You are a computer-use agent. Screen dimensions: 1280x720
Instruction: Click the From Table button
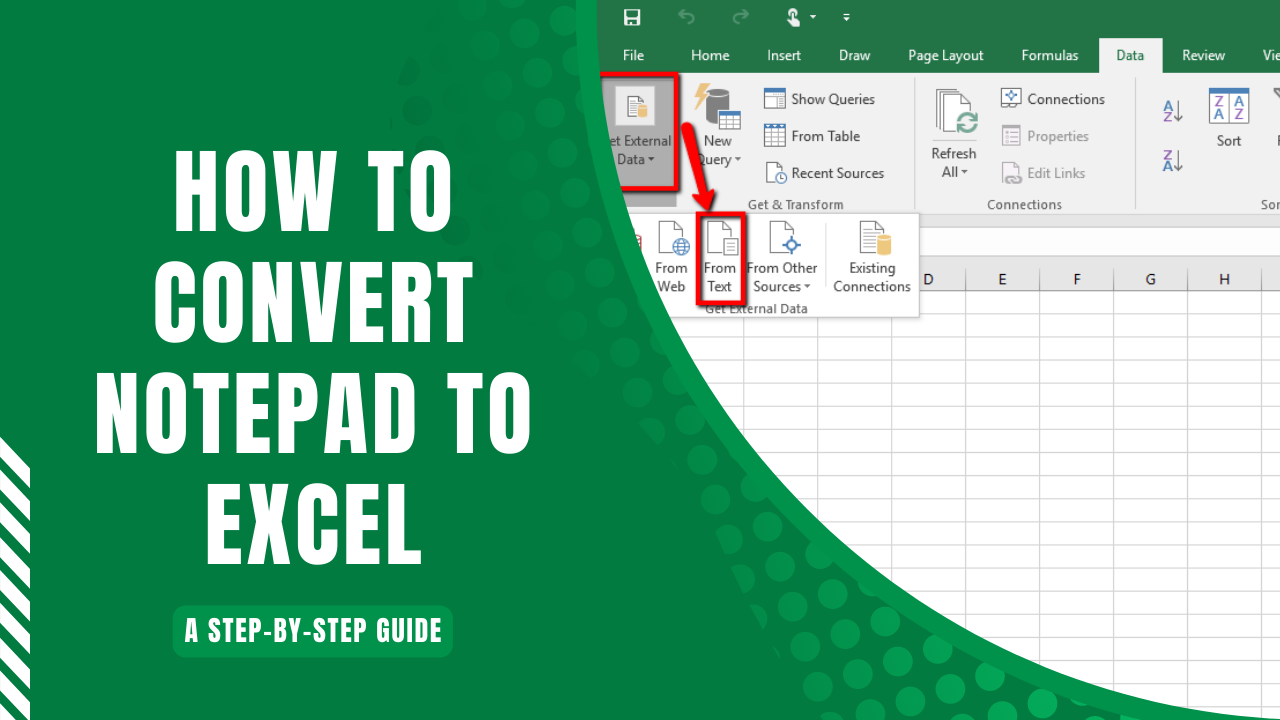[812, 136]
